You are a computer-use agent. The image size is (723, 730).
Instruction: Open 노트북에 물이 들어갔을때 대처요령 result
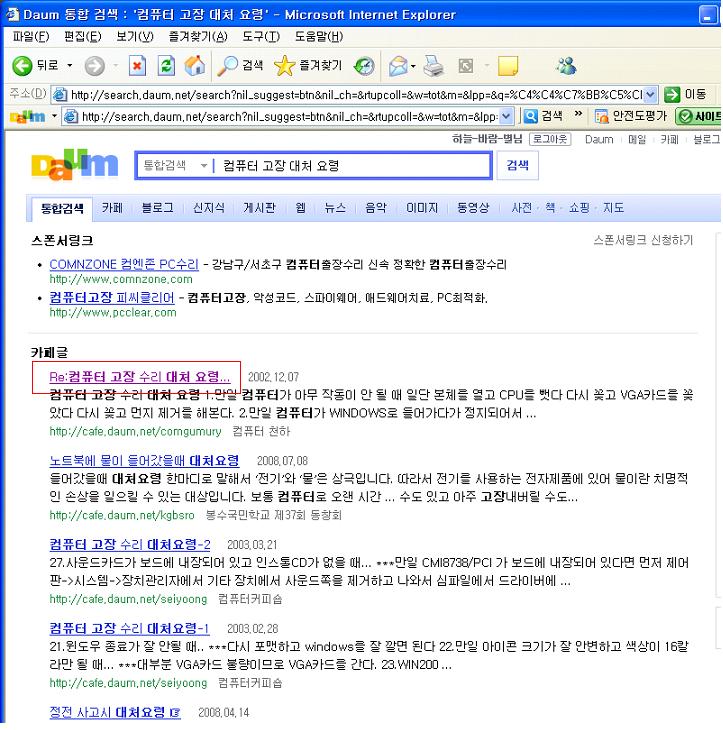[x=144, y=460]
